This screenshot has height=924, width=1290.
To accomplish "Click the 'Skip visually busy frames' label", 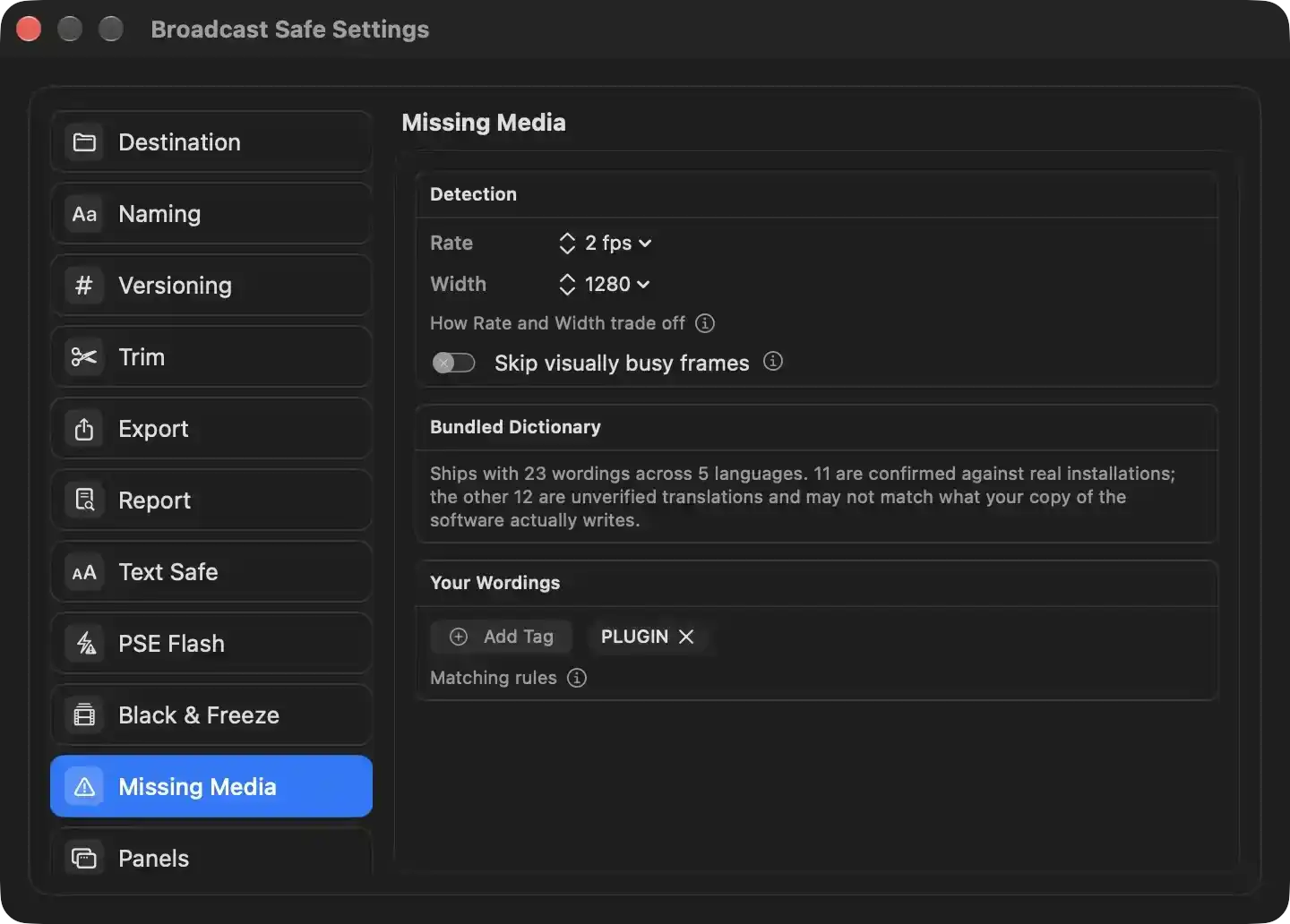I will click(622, 363).
